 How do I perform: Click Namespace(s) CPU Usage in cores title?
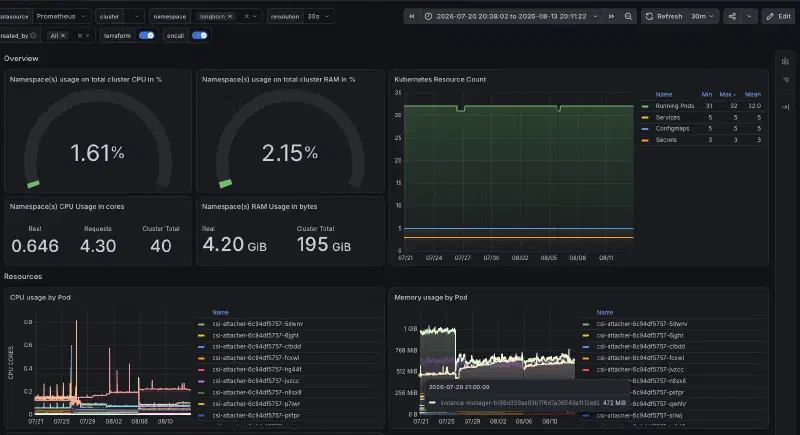point(67,207)
